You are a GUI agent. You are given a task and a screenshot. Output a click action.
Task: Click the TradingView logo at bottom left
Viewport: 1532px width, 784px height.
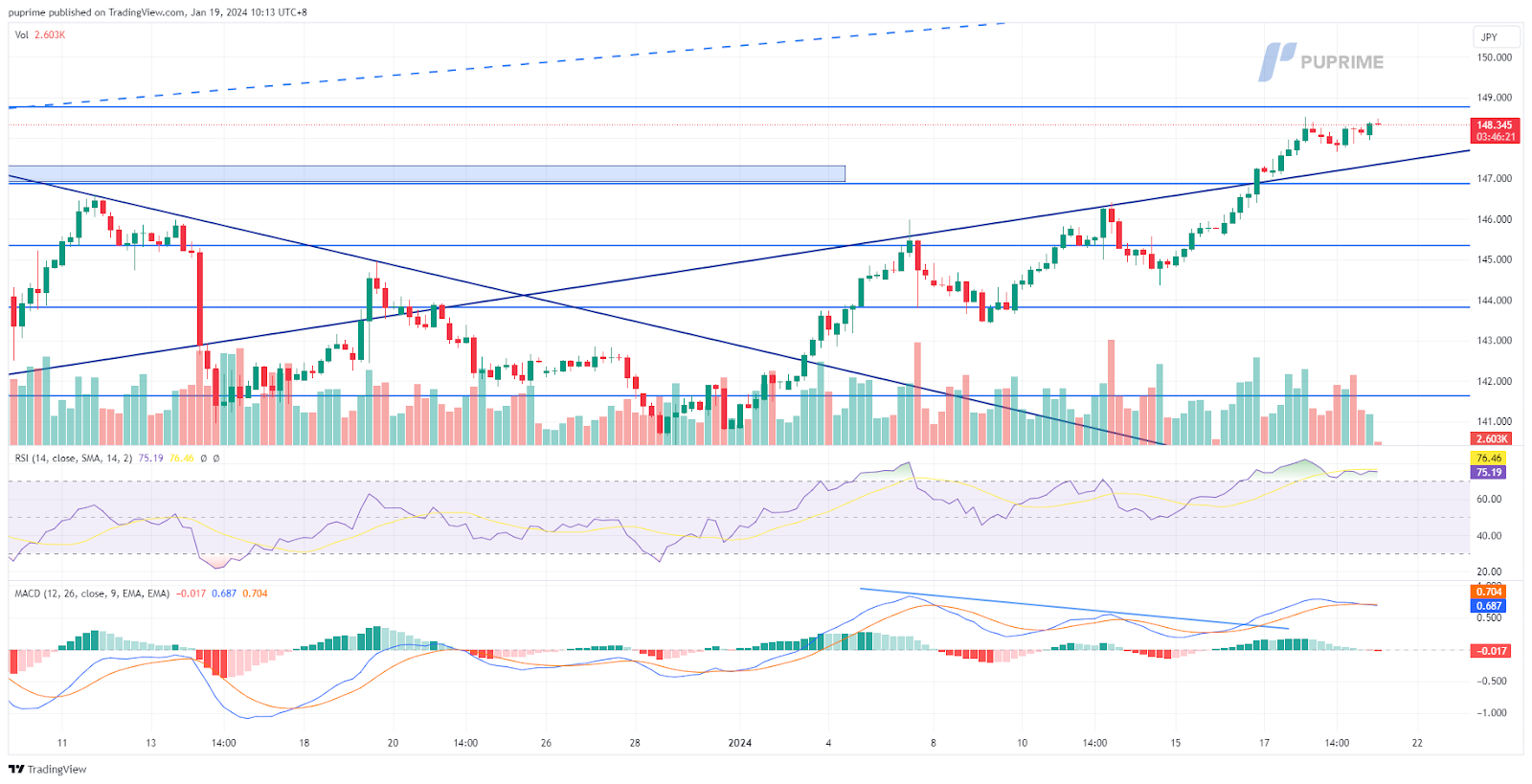pyautogui.click(x=48, y=769)
